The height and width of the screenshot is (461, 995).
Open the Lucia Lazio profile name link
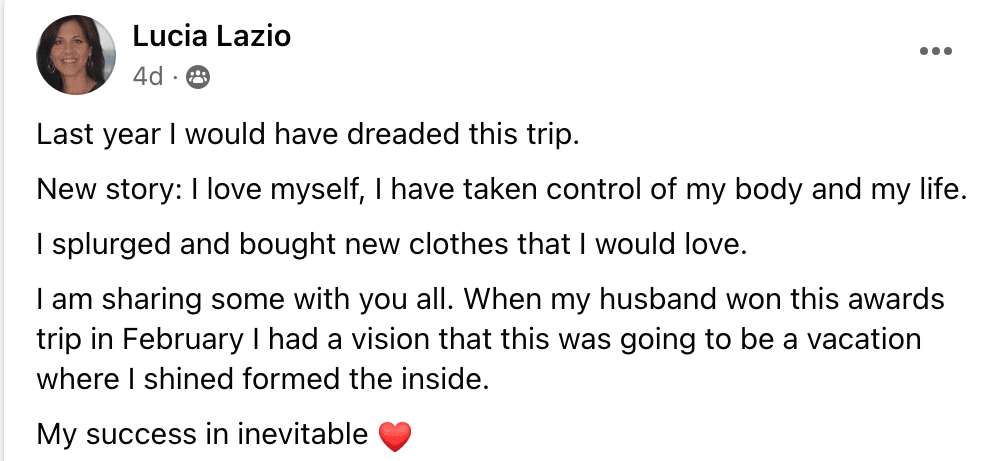tap(211, 36)
